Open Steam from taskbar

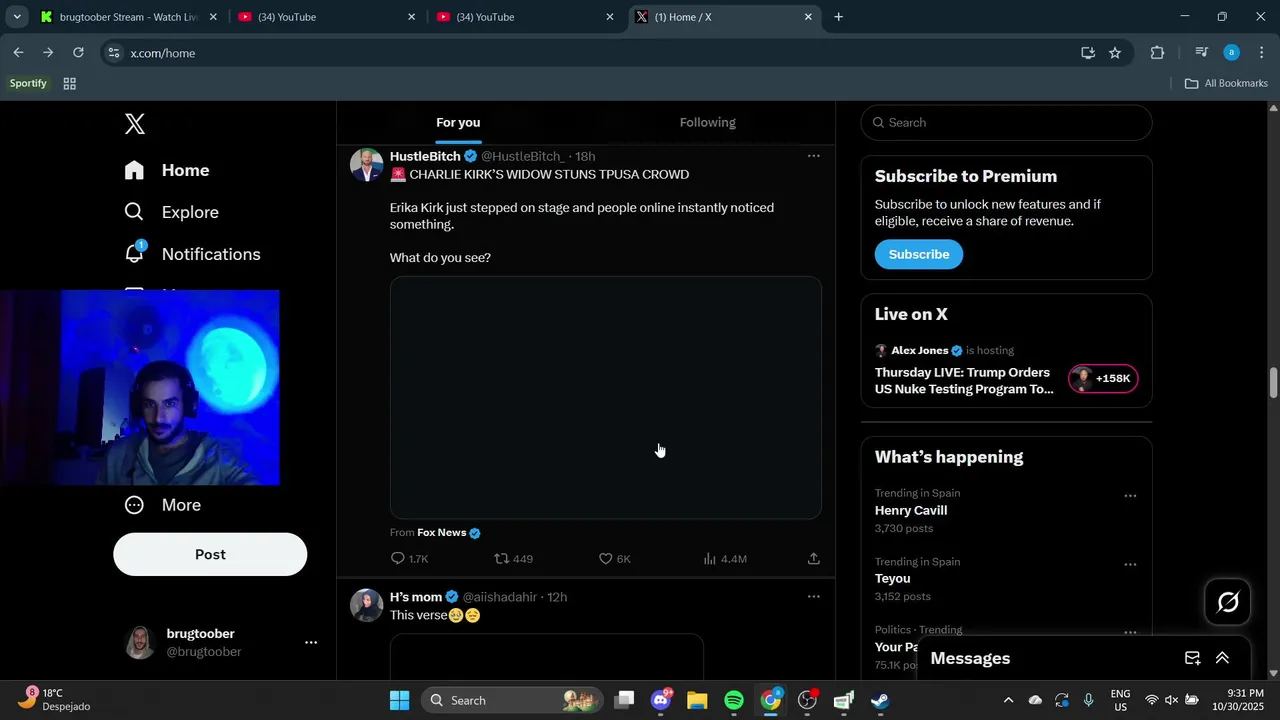pos(880,700)
